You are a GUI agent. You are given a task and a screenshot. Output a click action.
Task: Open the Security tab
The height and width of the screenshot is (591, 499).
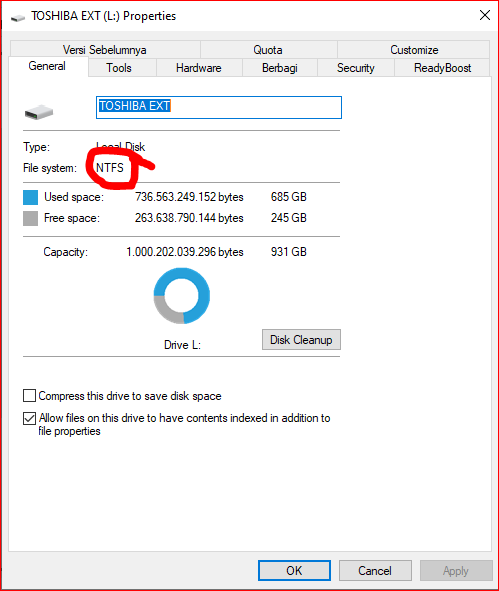click(x=356, y=68)
